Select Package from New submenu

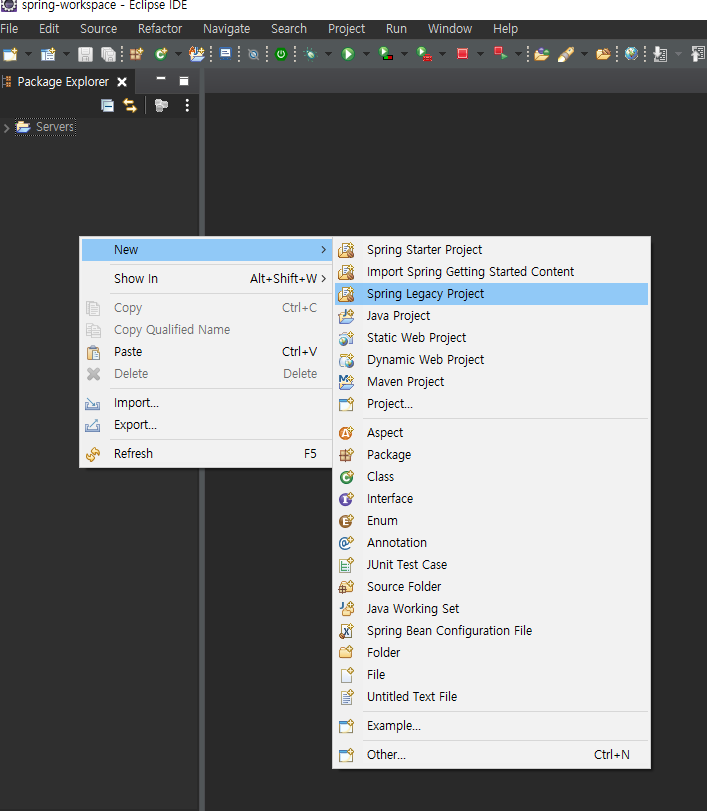click(x=491, y=455)
